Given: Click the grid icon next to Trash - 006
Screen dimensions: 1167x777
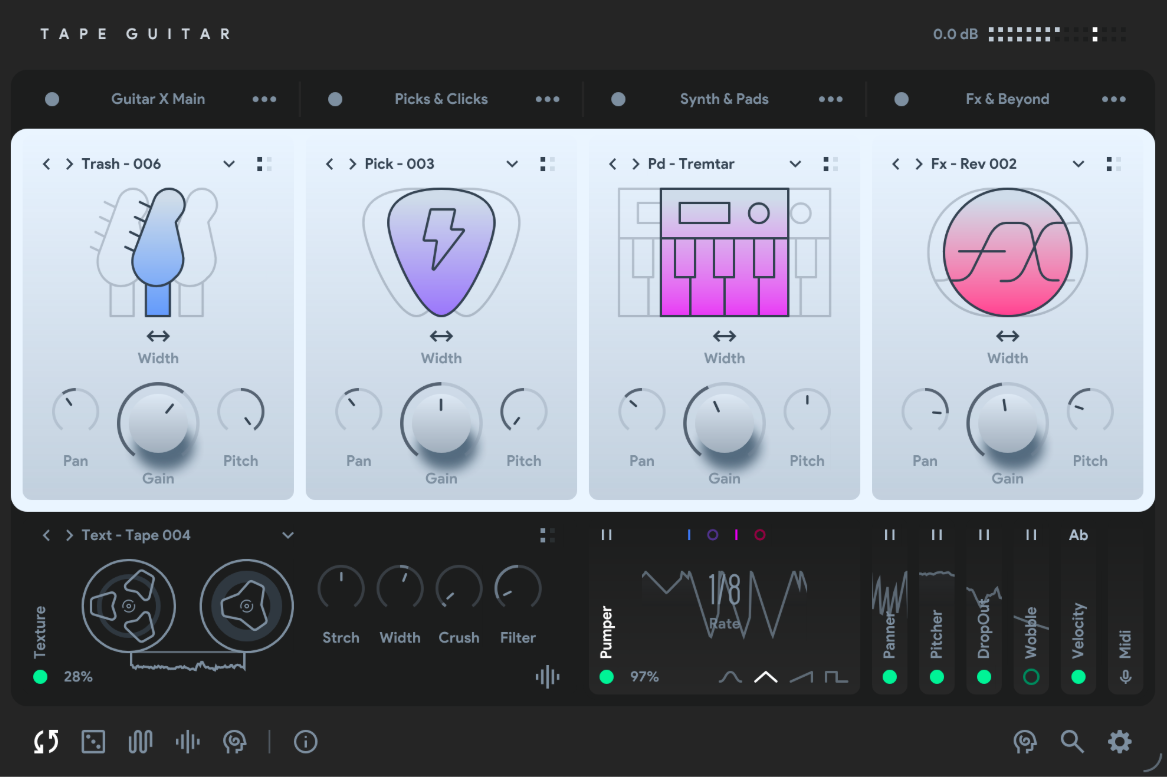Looking at the screenshot, I should point(264,164).
